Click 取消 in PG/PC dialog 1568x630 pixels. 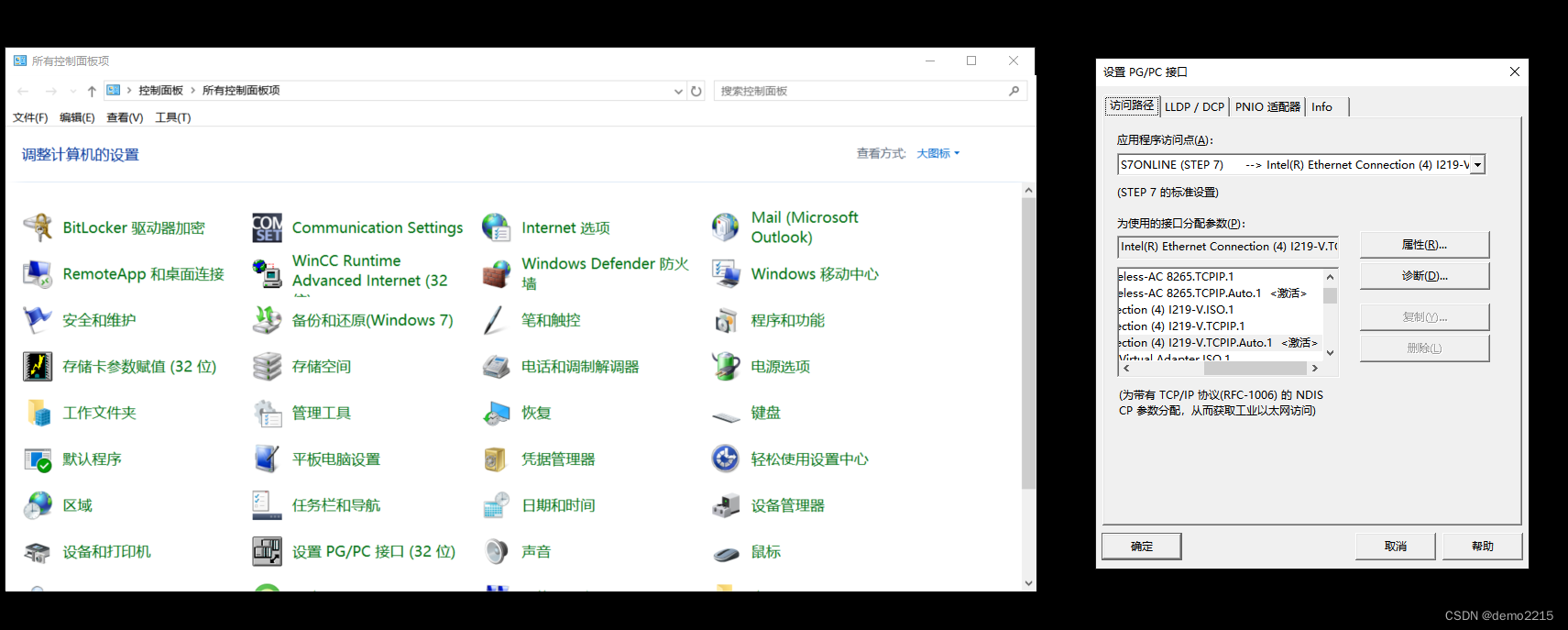point(1395,547)
